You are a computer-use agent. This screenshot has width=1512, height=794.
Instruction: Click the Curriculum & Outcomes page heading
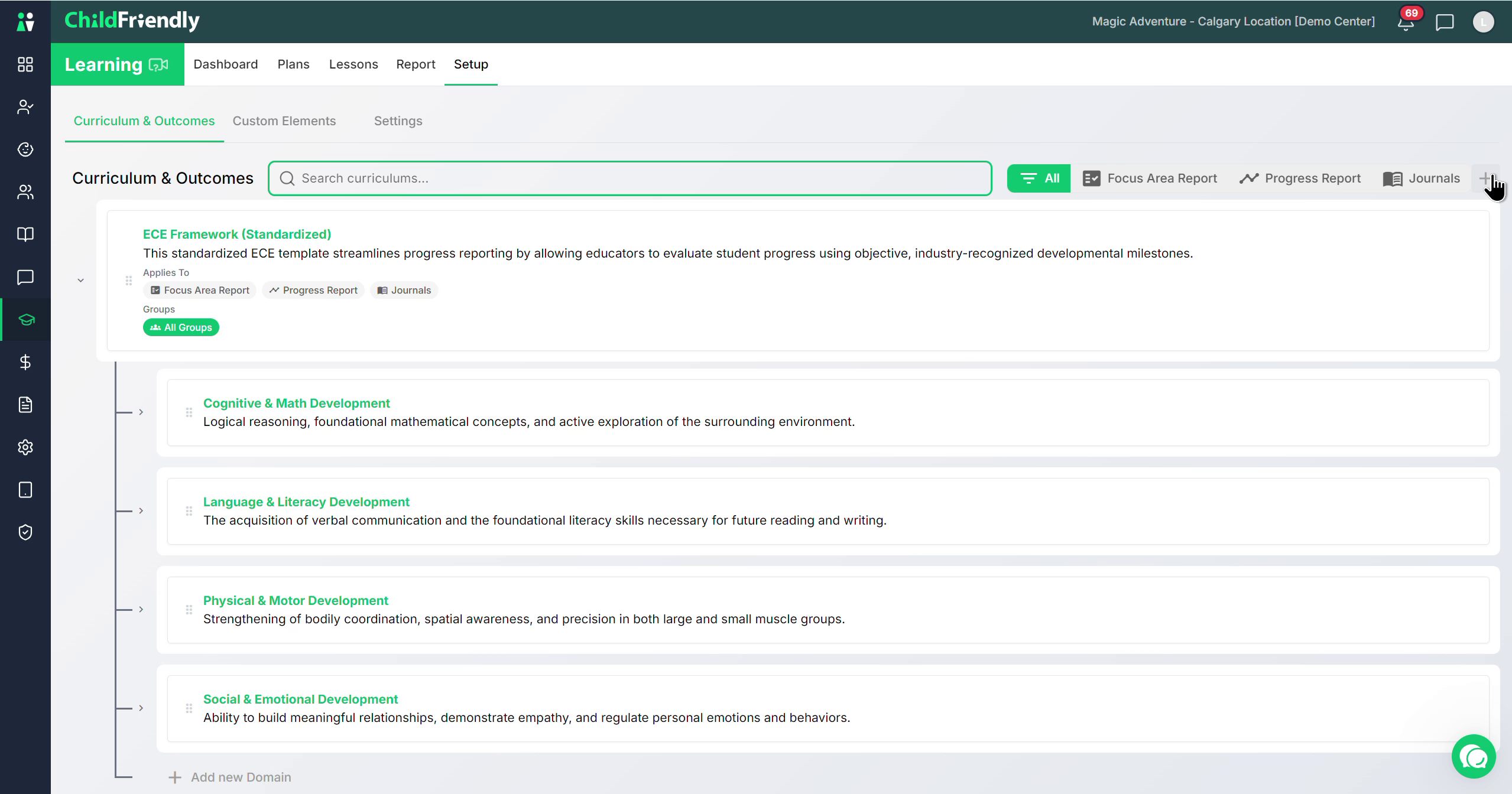[163, 178]
